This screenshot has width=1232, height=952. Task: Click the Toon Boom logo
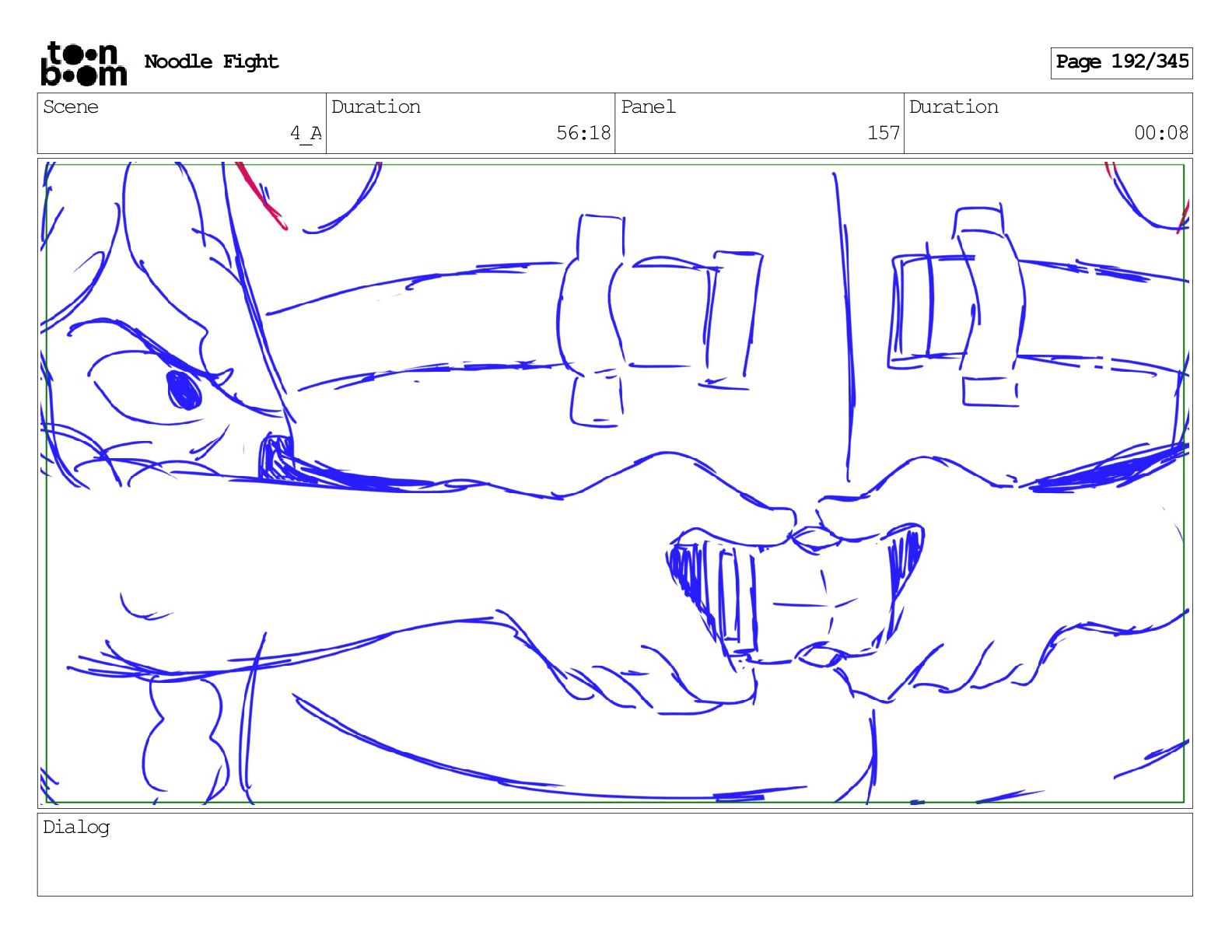[x=83, y=63]
